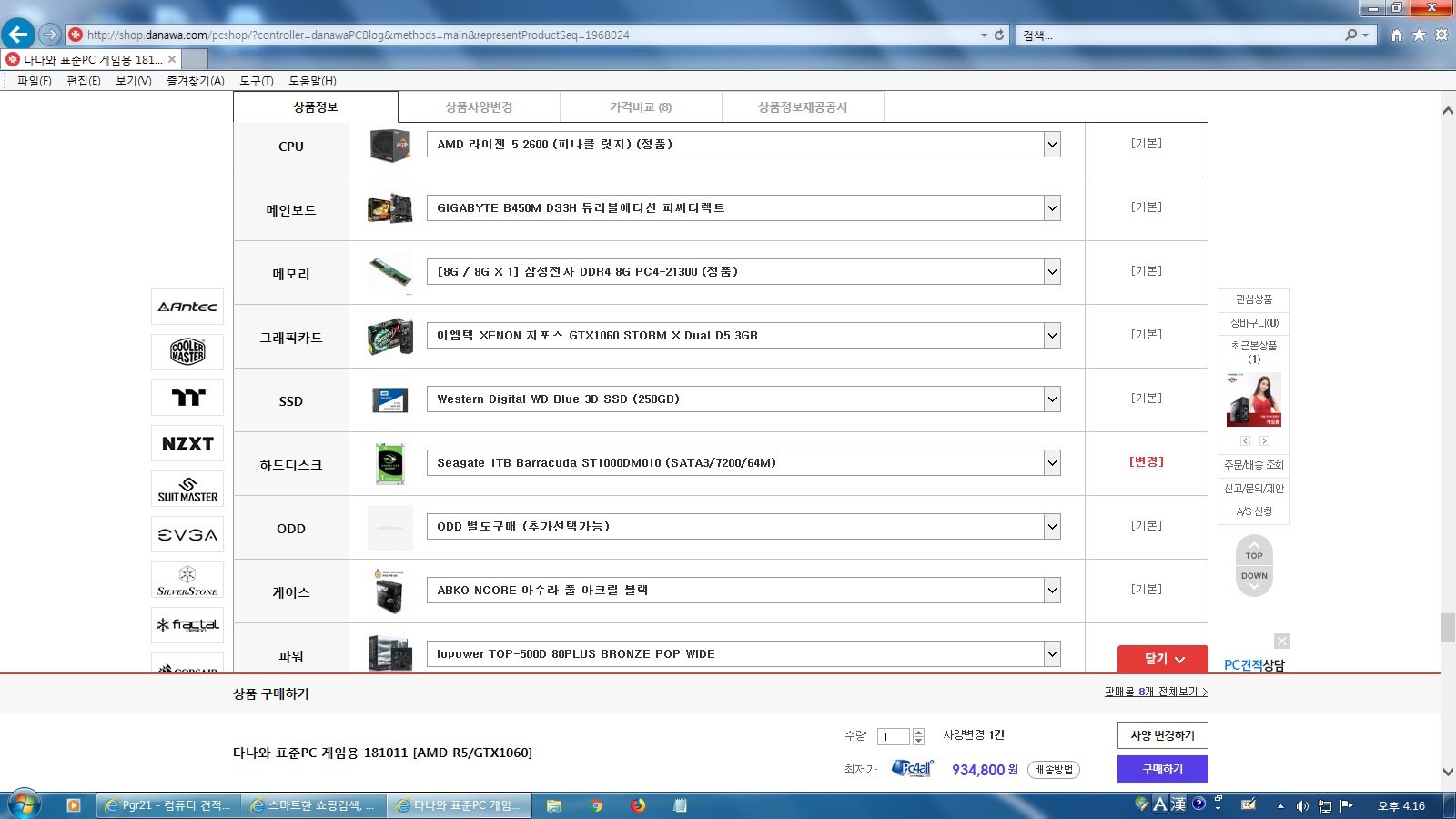
Task: Expand the SSD selection dropdown
Action: pyautogui.click(x=1052, y=399)
